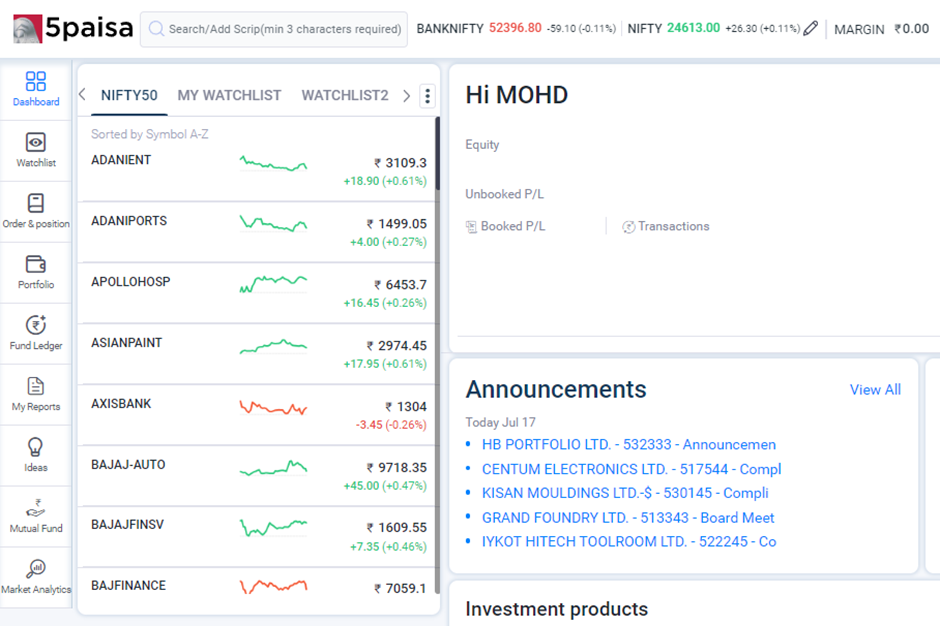
Task: Open the watchlist three-dot options menu
Action: [427, 95]
